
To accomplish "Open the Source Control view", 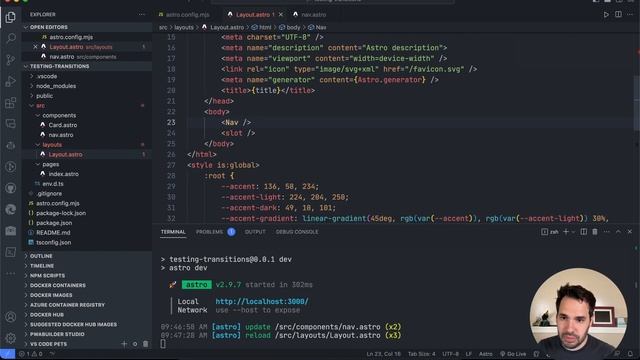I will tap(11, 60).
